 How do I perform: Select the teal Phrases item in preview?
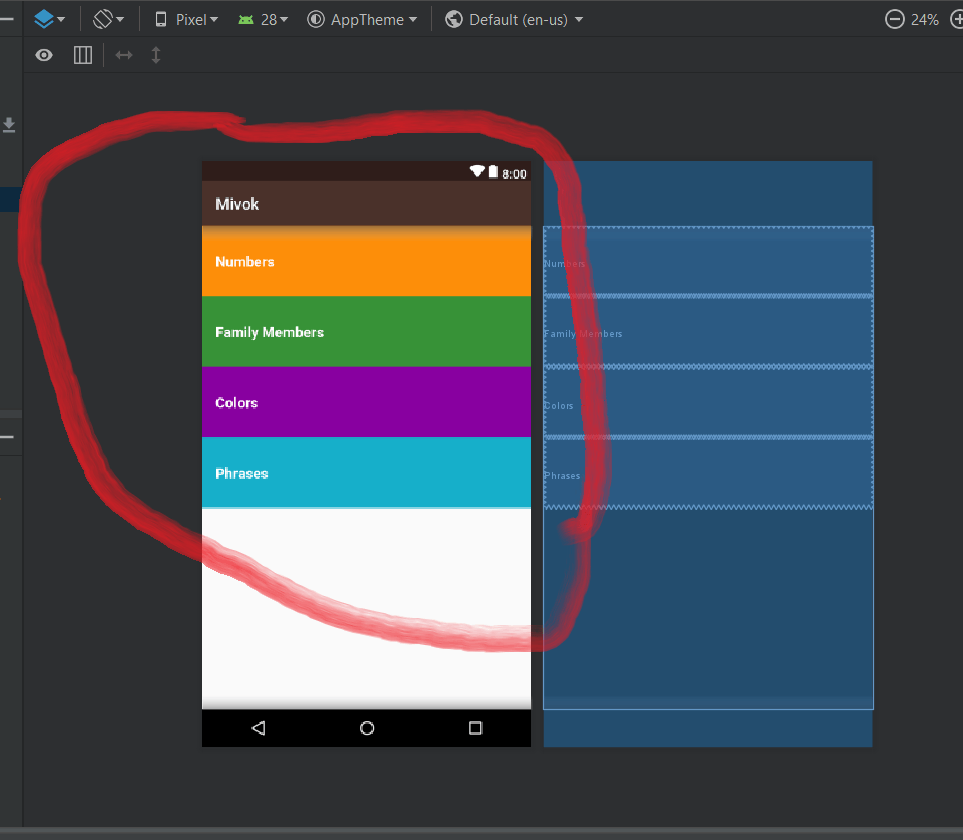pyautogui.click(x=366, y=473)
